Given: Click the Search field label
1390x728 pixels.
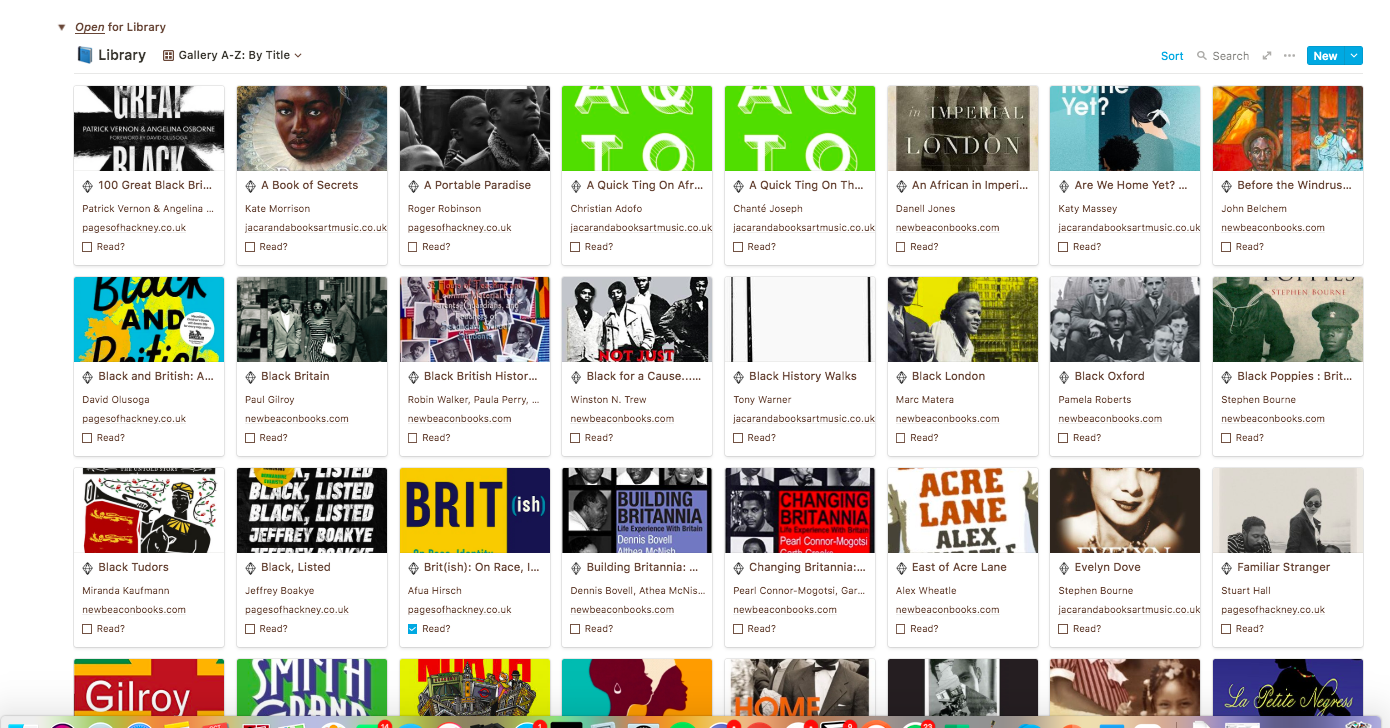Looking at the screenshot, I should pos(1230,56).
